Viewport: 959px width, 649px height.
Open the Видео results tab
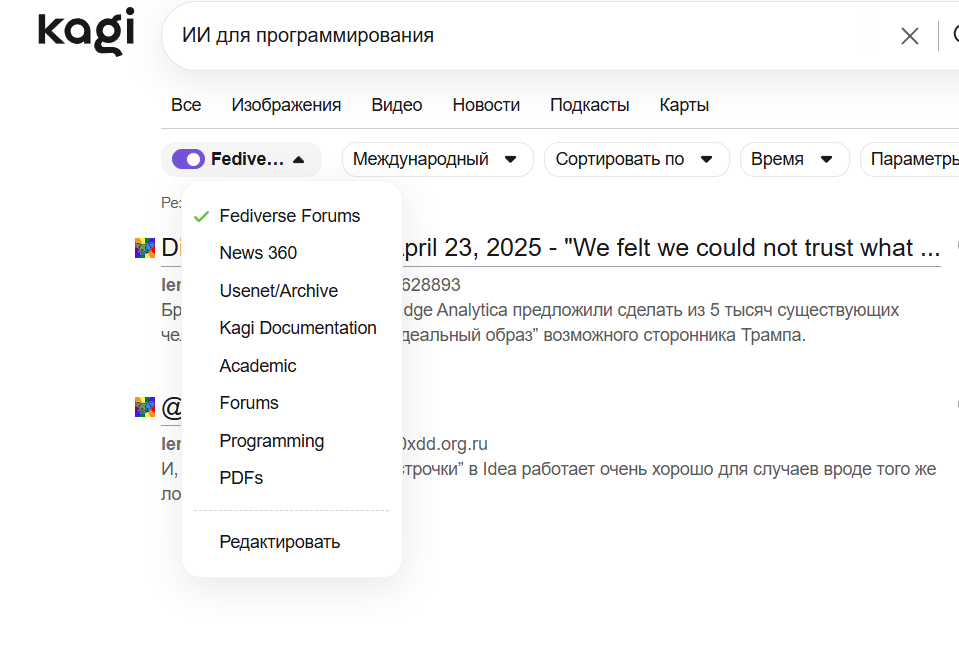coord(396,104)
